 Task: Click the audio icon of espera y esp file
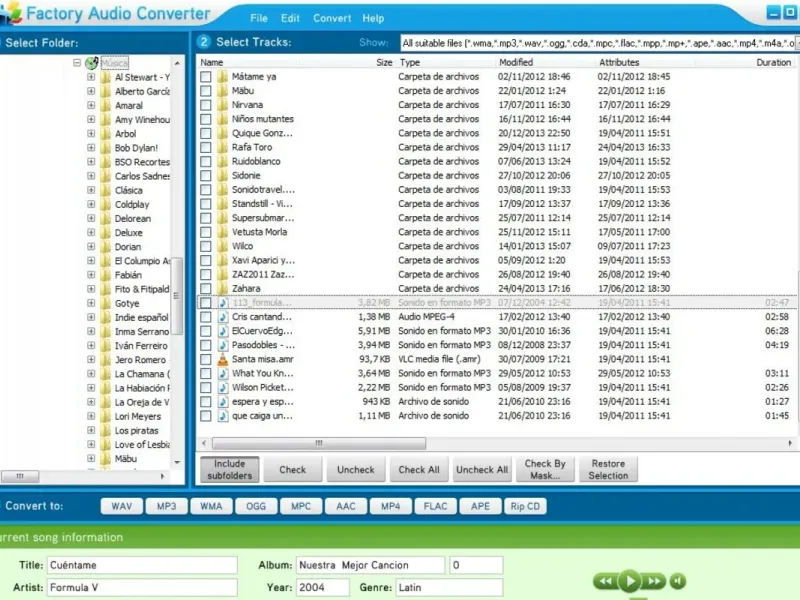click(x=223, y=402)
